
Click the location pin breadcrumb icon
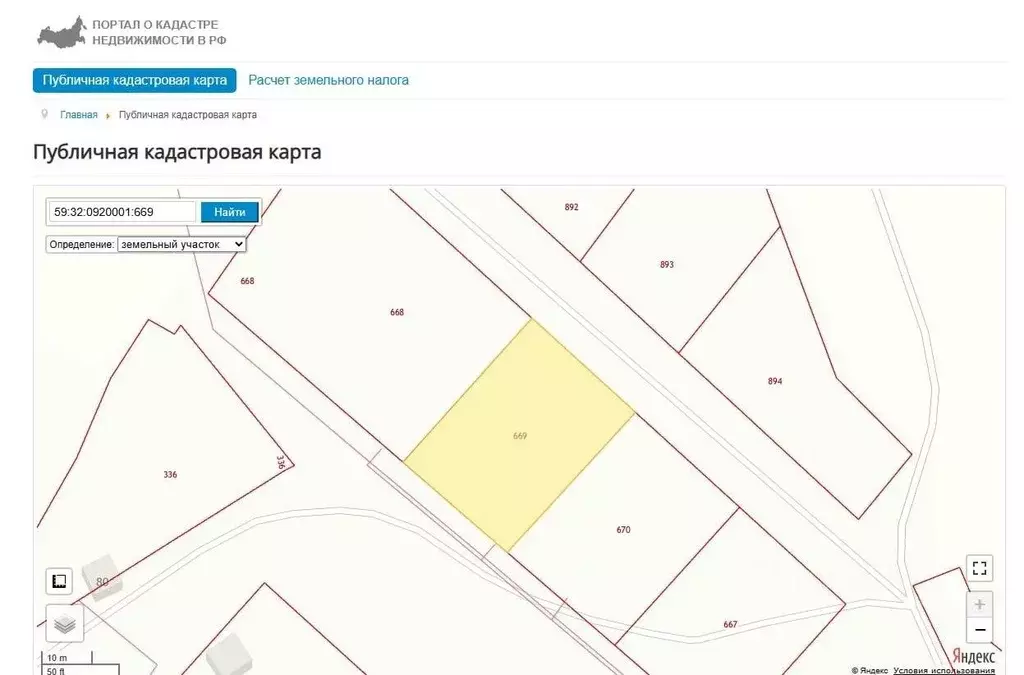click(44, 115)
